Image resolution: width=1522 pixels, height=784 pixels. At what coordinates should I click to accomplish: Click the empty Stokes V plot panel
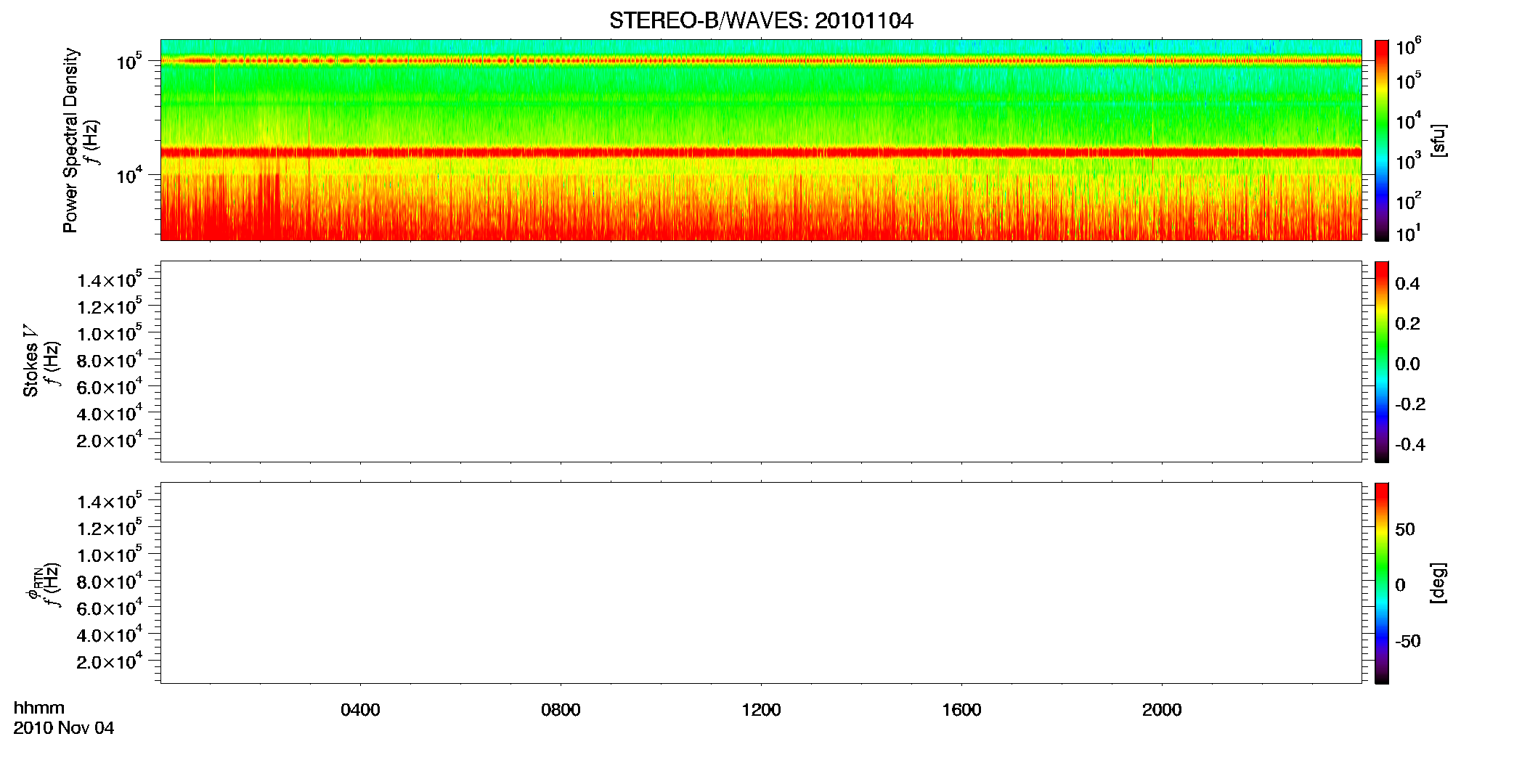click(761, 362)
